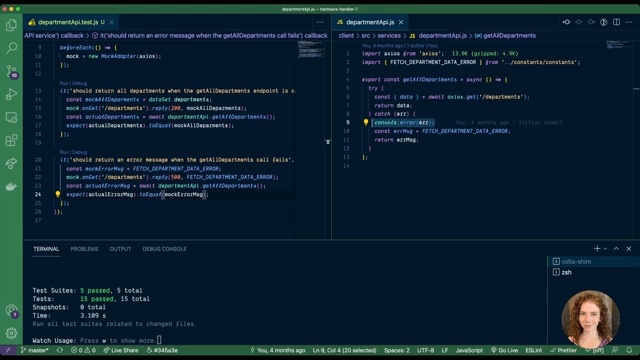Image resolution: width=640 pixels, height=360 pixels.
Task: Open the Docker view in activity bar
Action: pyautogui.click(x=11, y=187)
